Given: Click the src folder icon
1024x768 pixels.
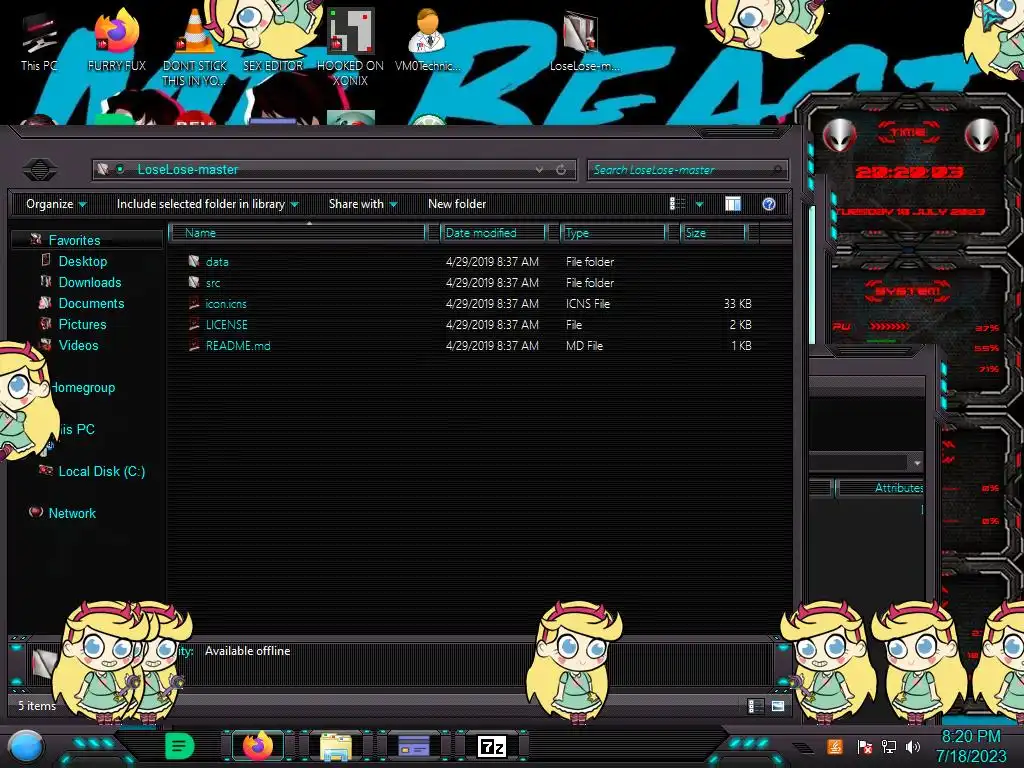Looking at the screenshot, I should pyautogui.click(x=194, y=282).
